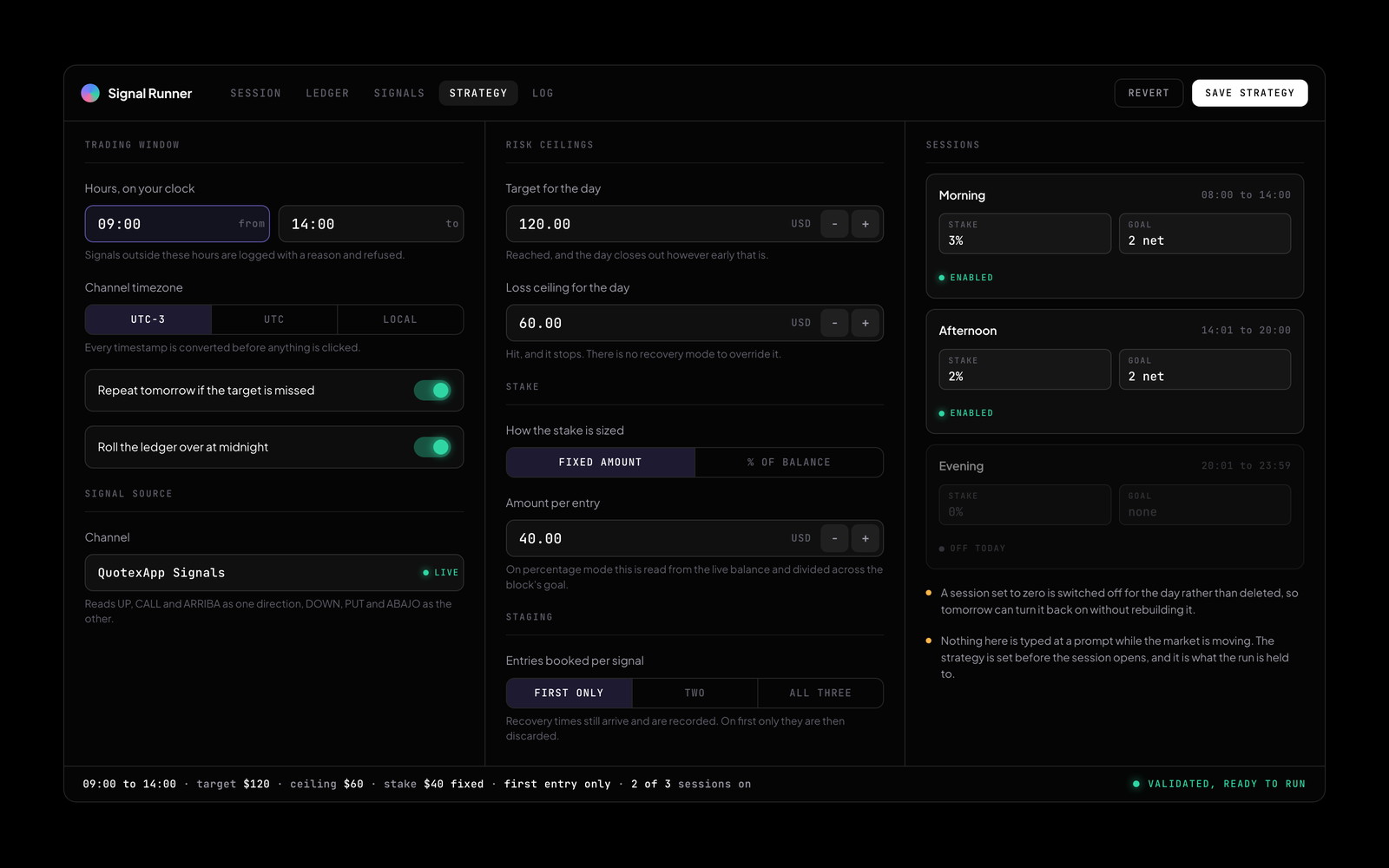Open the Session tab

pos(255,93)
